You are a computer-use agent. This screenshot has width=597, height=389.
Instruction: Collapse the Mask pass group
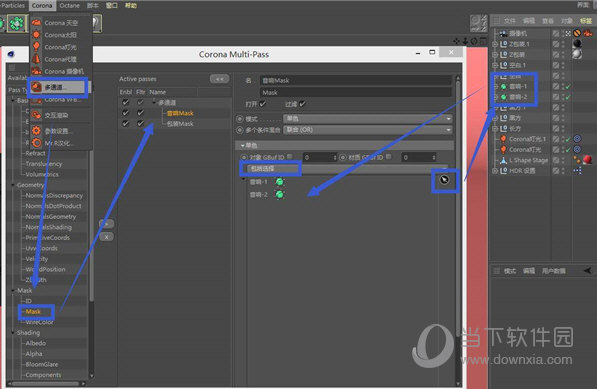[13, 290]
